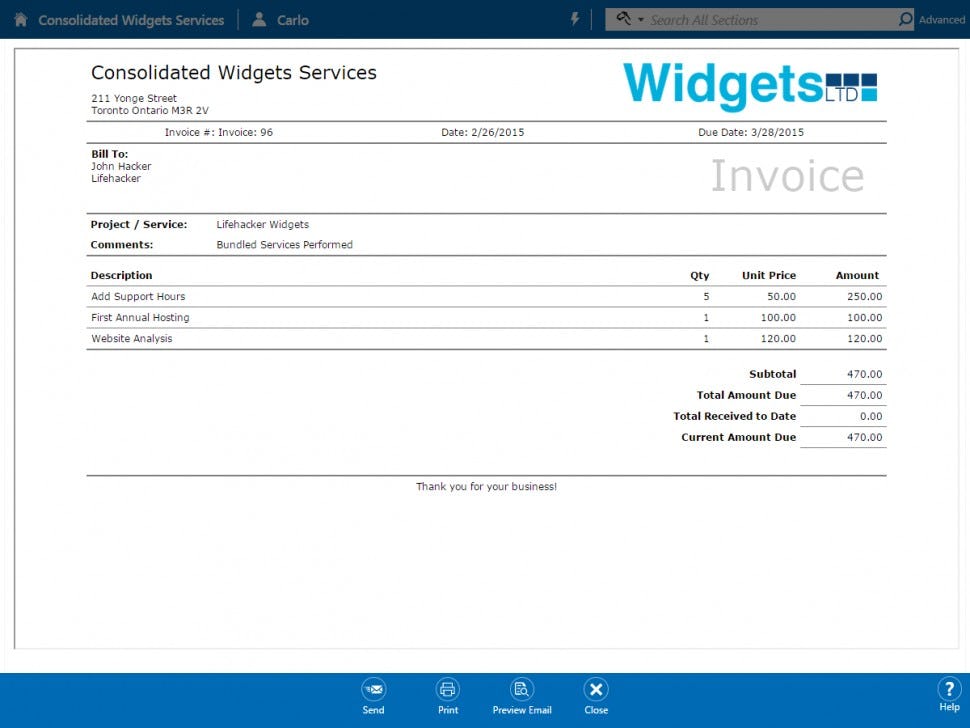Screen dimensions: 970x728
Task: Click the search tools hammer icon
Action: coord(624,19)
